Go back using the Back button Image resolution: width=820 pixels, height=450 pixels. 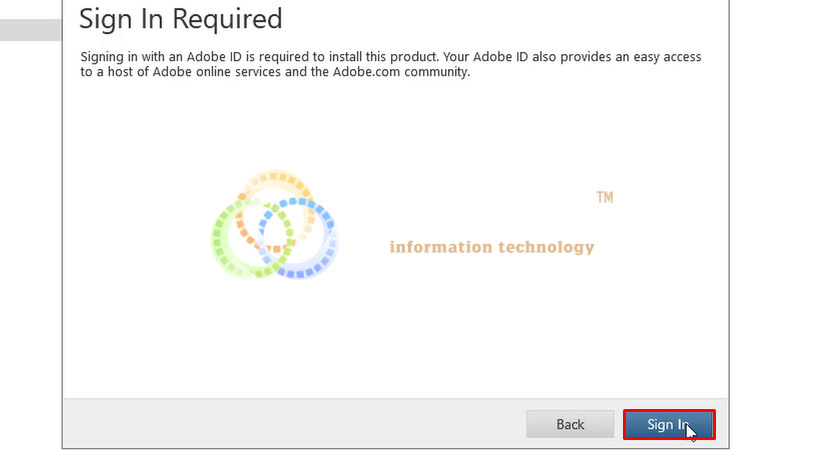click(x=570, y=424)
